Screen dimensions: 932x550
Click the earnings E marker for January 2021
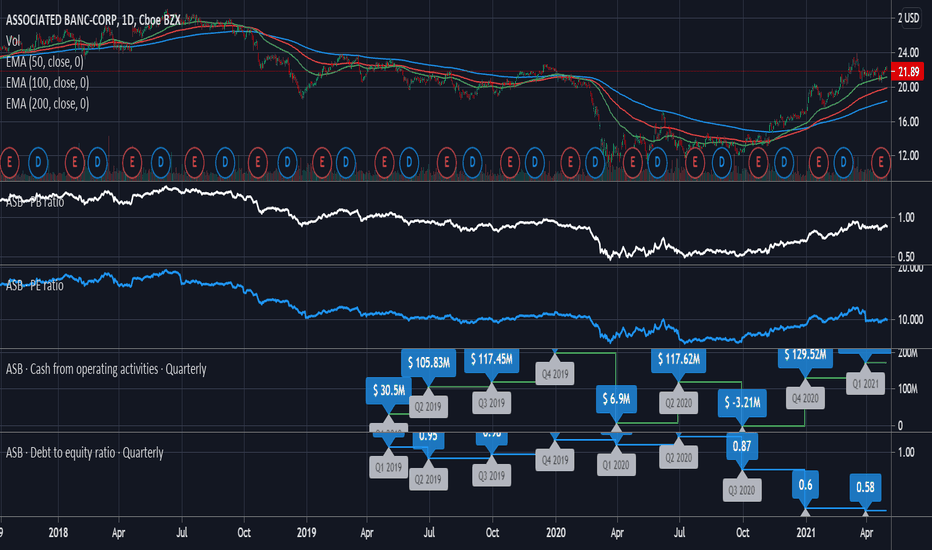click(818, 162)
